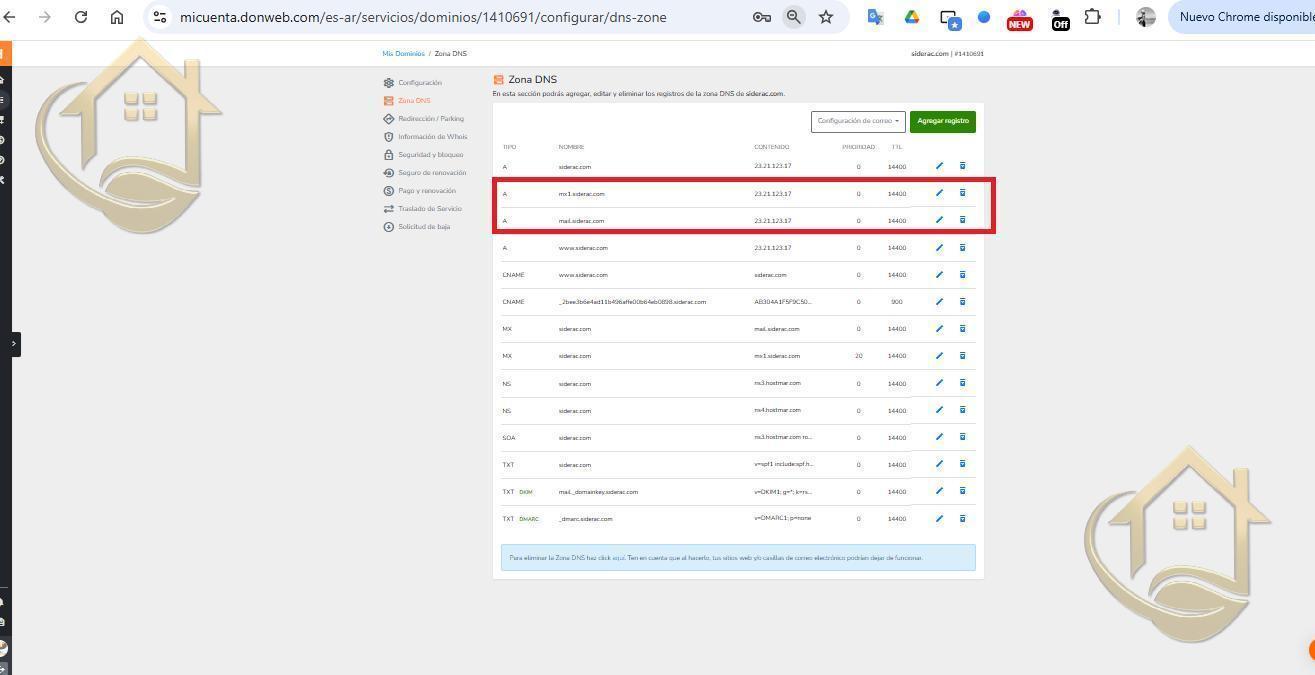1315x675 pixels.
Task: Follow the 'aquí' link to delete DNS zone
Action: coord(618,558)
